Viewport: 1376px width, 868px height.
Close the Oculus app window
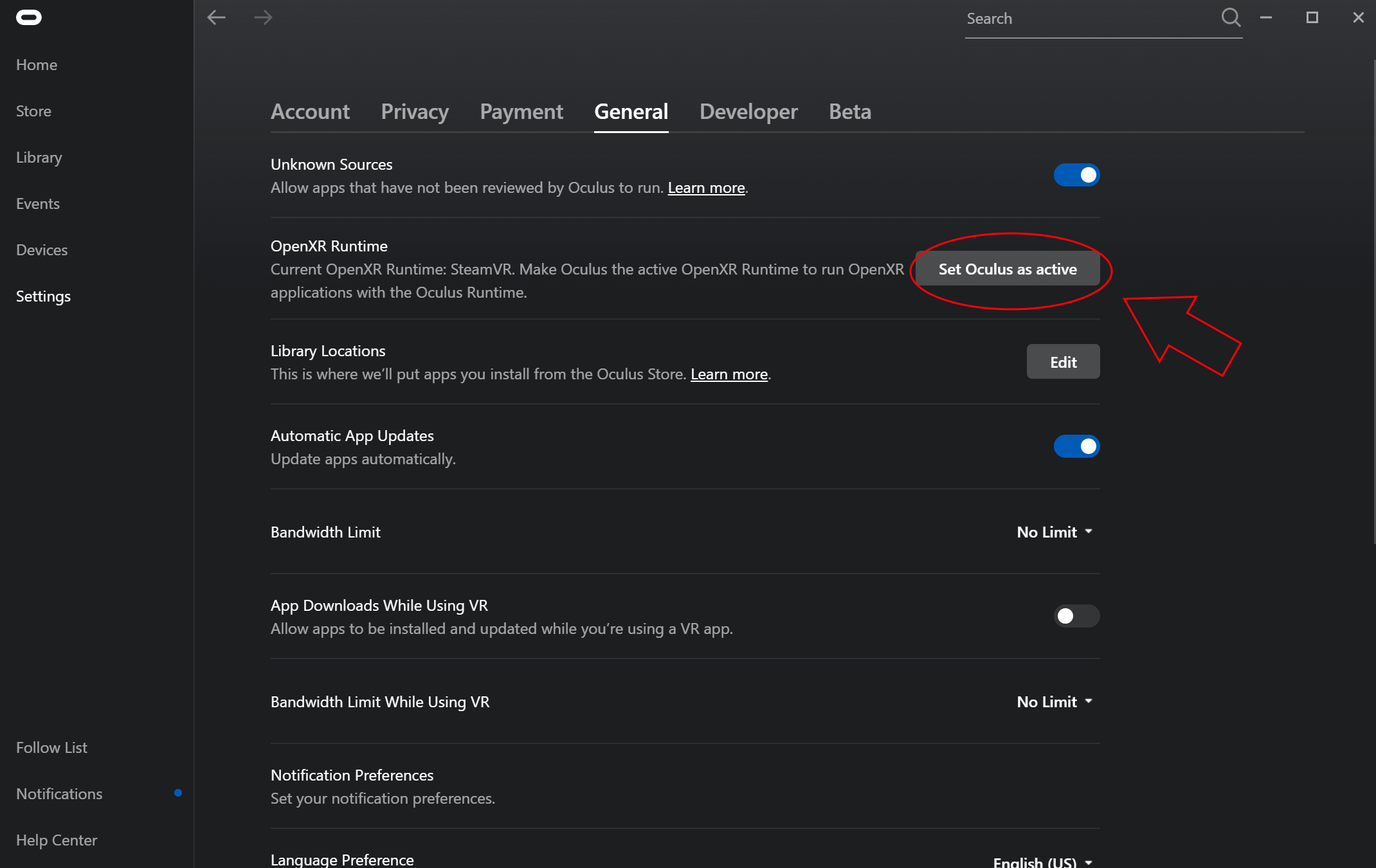1358,17
